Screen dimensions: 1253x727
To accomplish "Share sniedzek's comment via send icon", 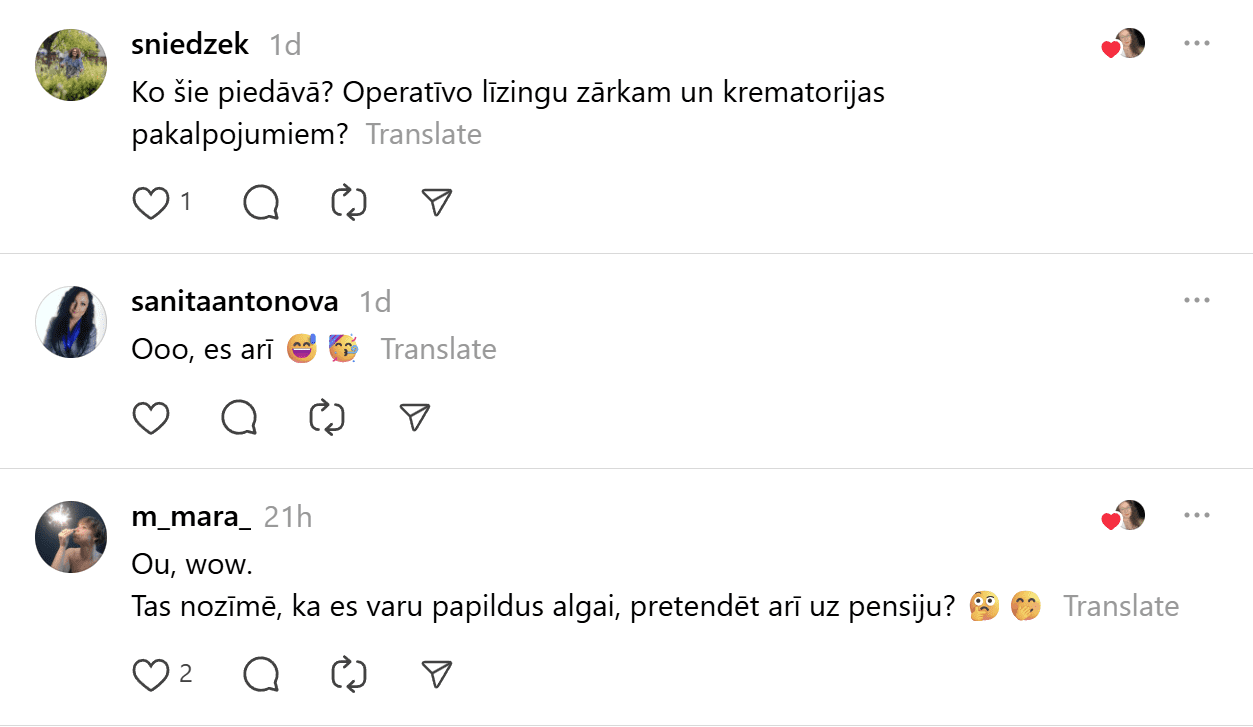I will (x=437, y=203).
